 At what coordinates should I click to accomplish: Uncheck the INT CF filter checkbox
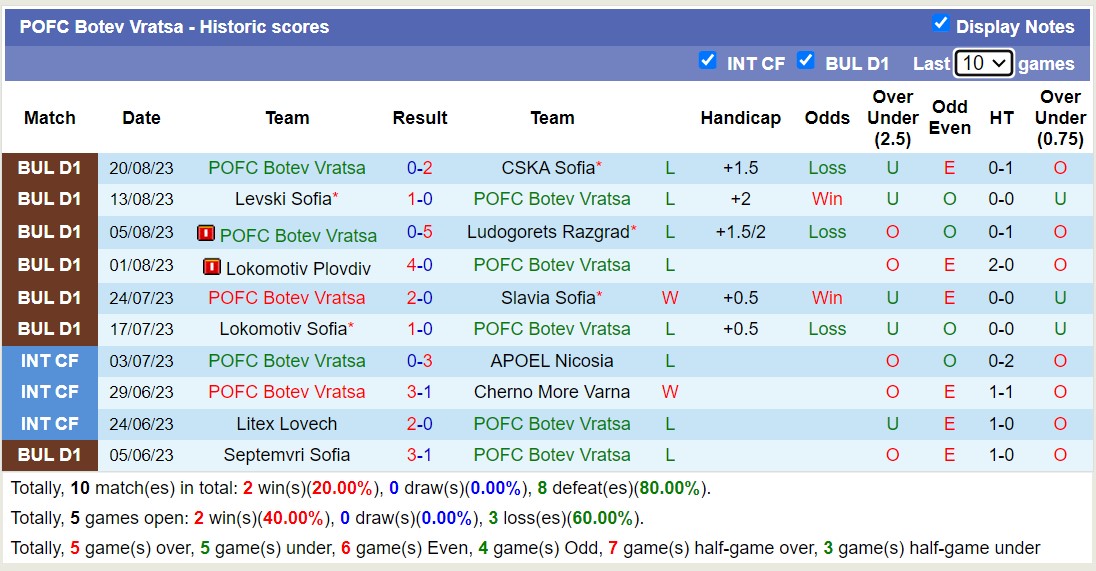click(x=707, y=61)
